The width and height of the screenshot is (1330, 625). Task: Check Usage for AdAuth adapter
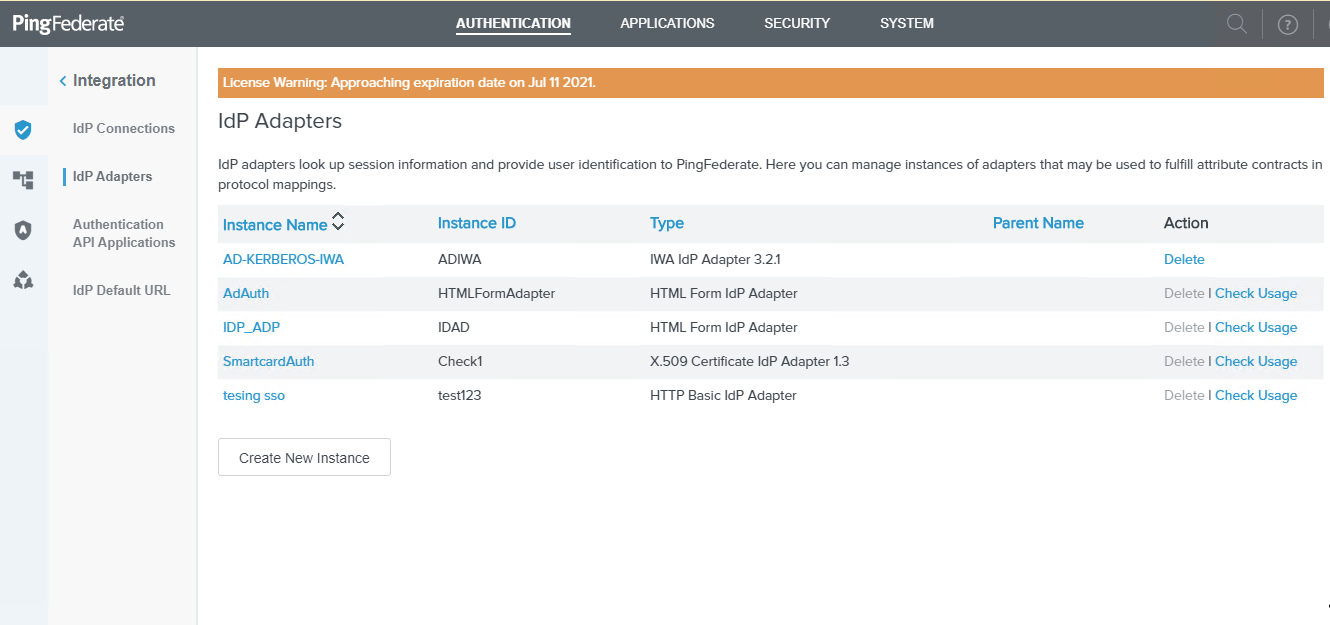[1256, 293]
